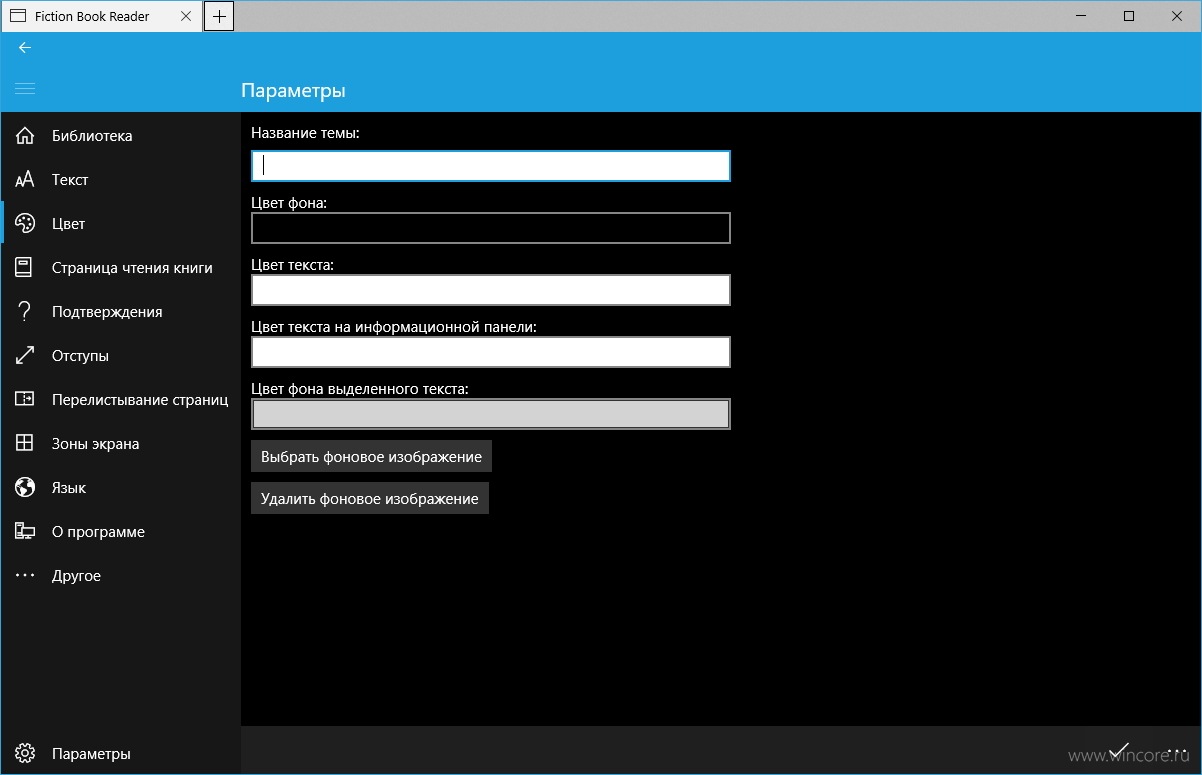Click the Название темы label
Screen dimensions: 1202x775
click(305, 133)
